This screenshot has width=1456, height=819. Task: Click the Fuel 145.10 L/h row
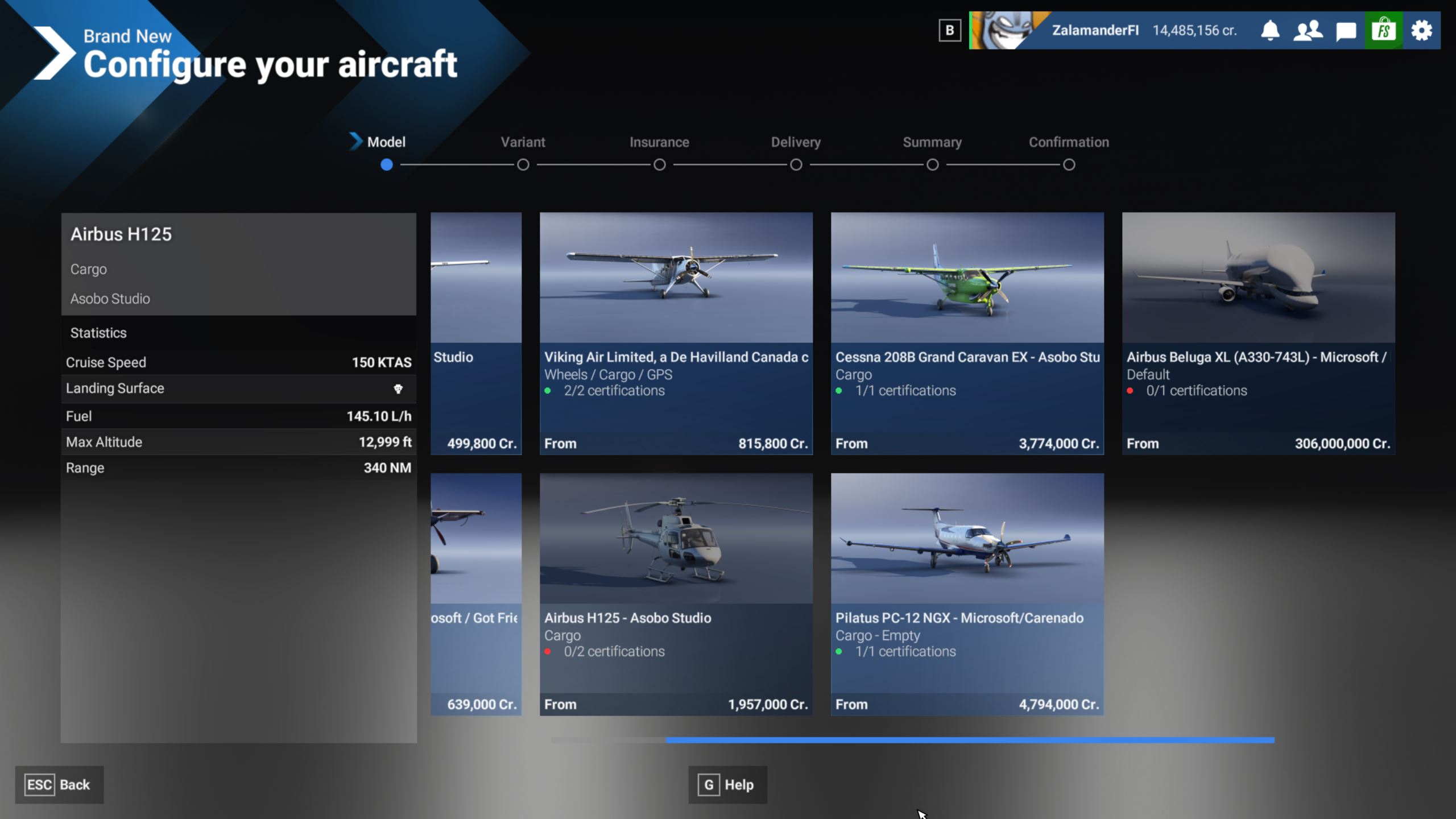click(x=239, y=416)
